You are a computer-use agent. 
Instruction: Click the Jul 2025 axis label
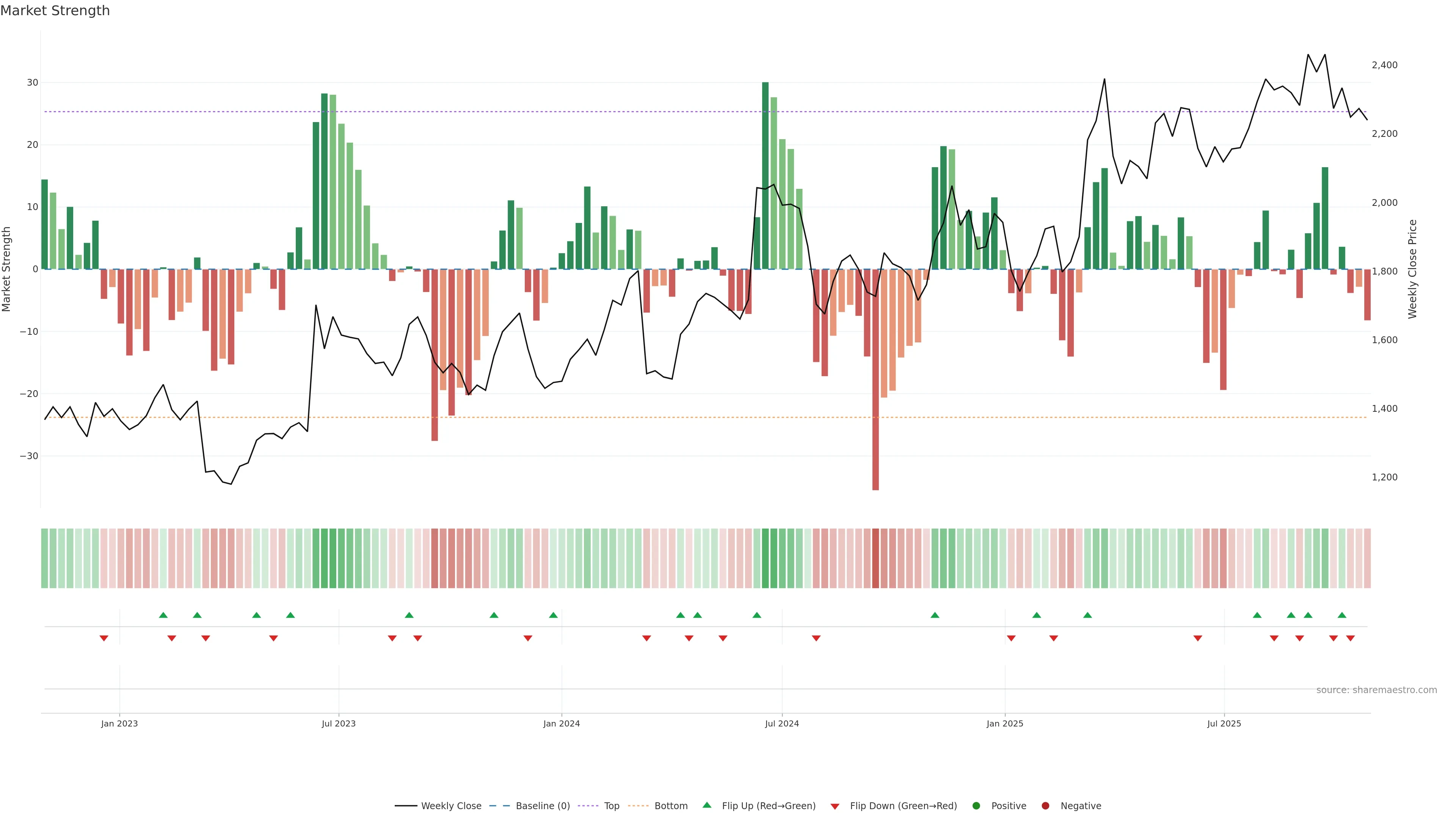(x=1224, y=723)
